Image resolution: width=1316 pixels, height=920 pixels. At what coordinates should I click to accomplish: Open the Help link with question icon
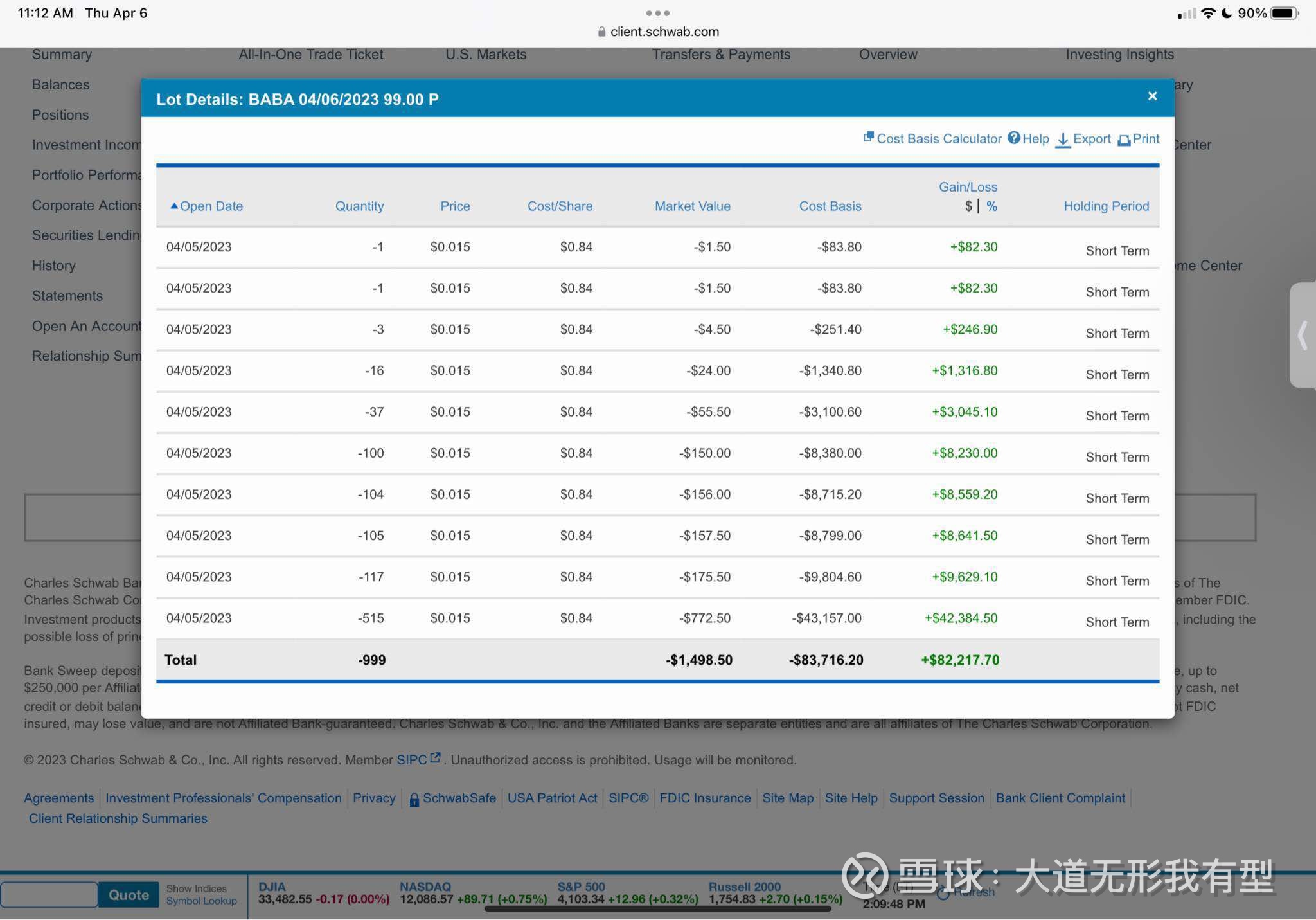(x=1028, y=138)
